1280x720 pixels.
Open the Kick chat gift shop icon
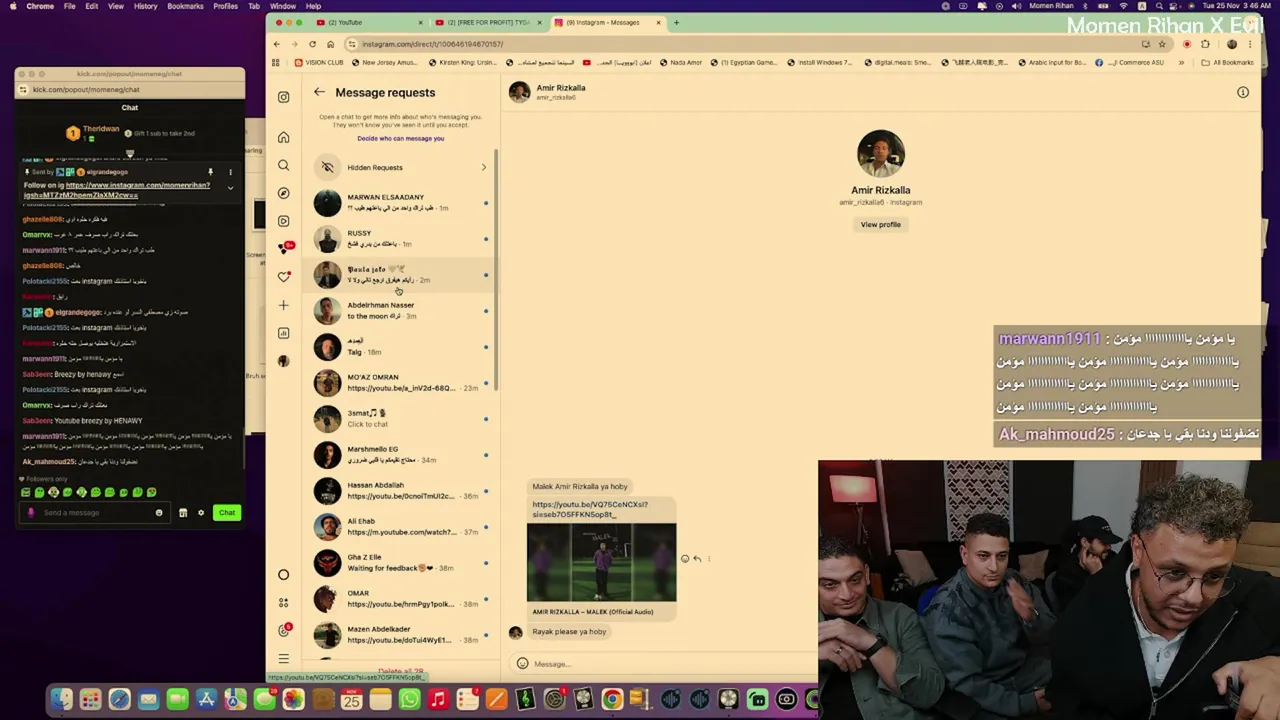(x=183, y=513)
